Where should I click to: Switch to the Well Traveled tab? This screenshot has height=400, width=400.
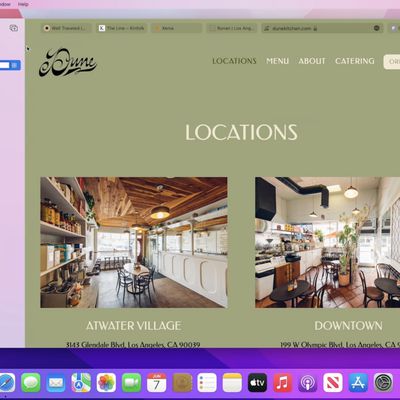click(x=67, y=28)
